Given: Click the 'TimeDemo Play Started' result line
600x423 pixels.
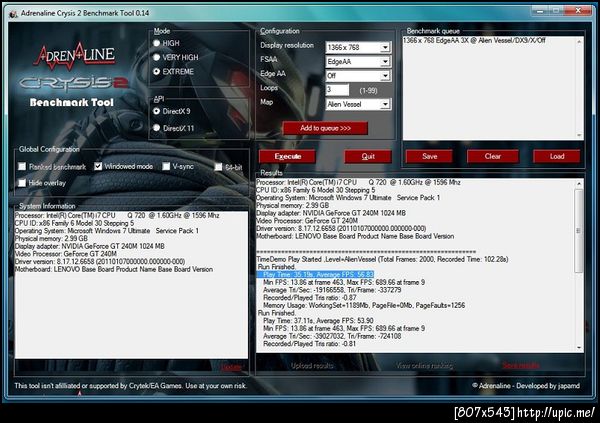Looking at the screenshot, I should click(x=382, y=259).
